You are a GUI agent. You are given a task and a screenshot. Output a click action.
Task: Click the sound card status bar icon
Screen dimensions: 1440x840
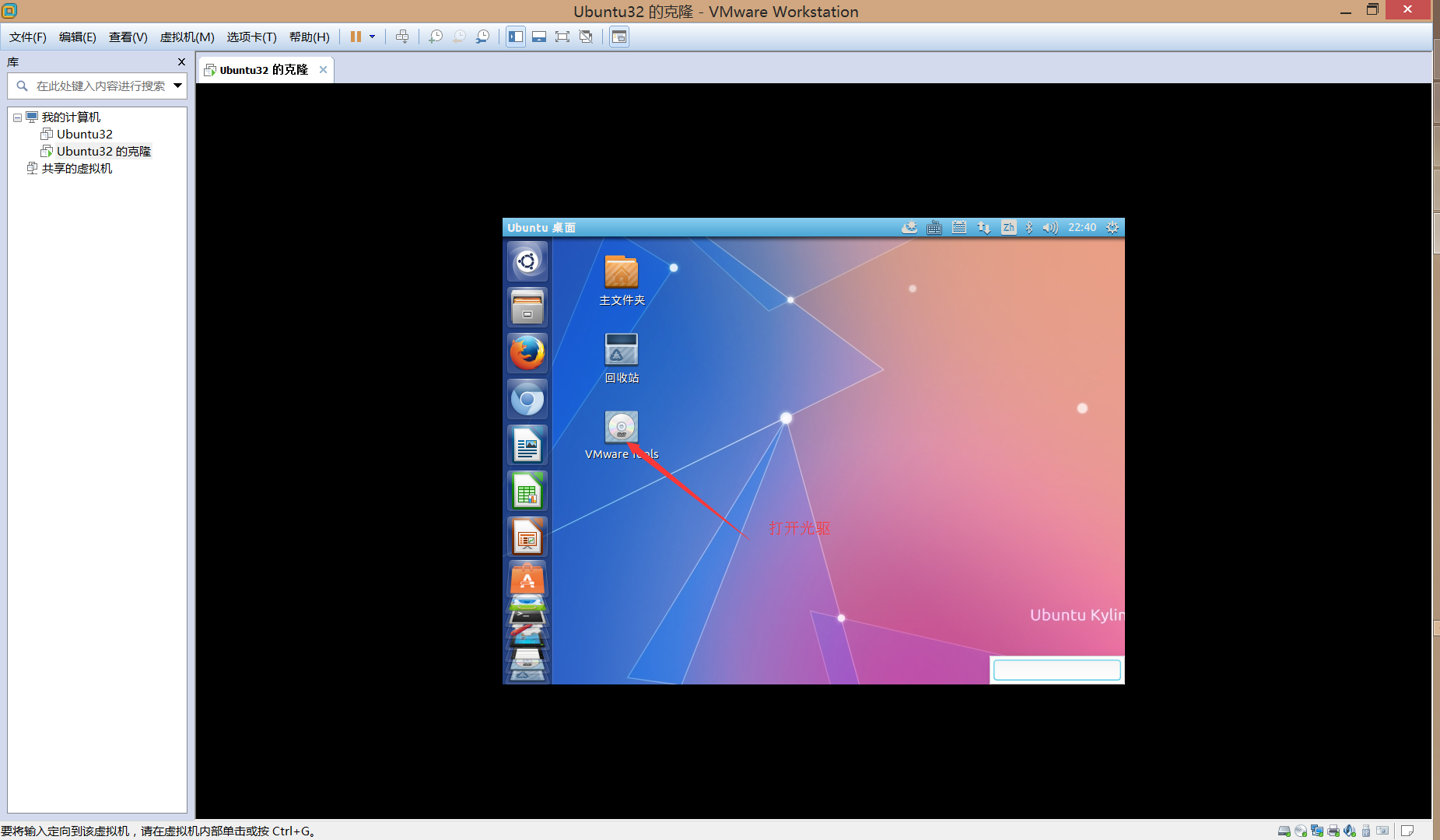[x=1350, y=831]
